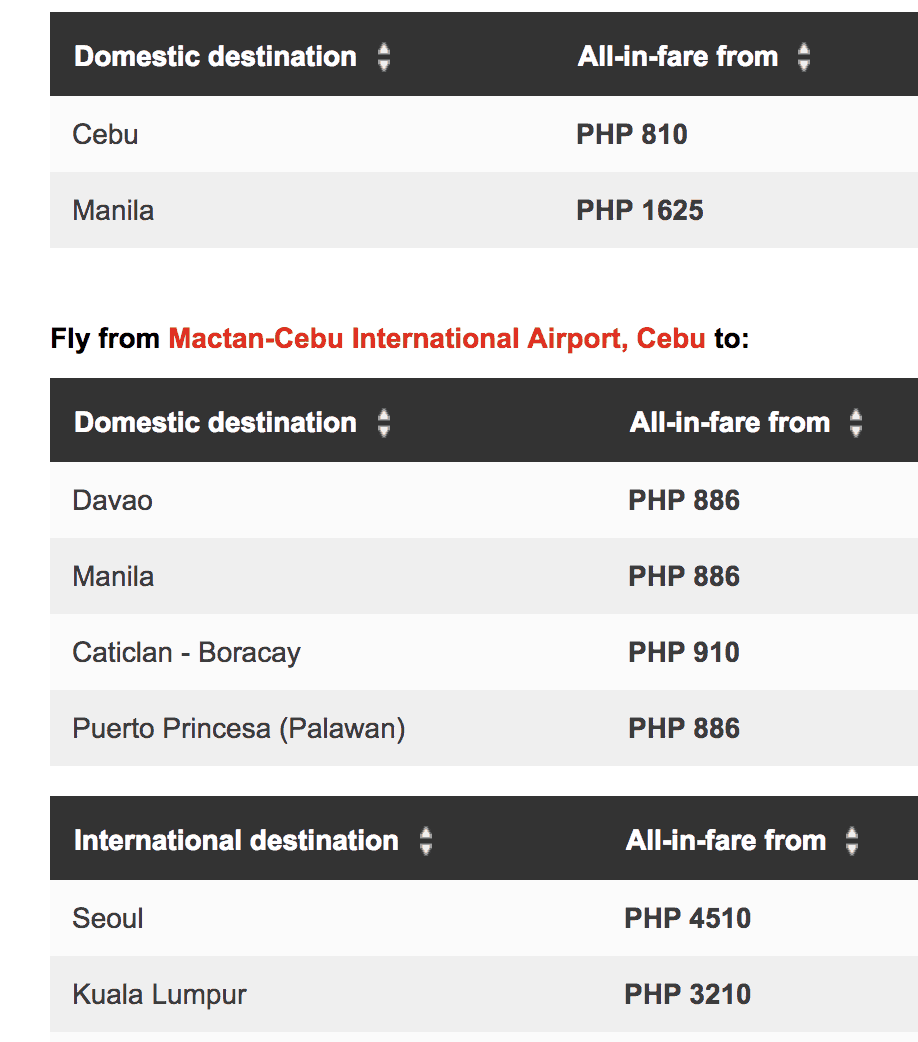The height and width of the screenshot is (1042, 918).
Task: Select the Seoul international destination
Action: point(108,918)
